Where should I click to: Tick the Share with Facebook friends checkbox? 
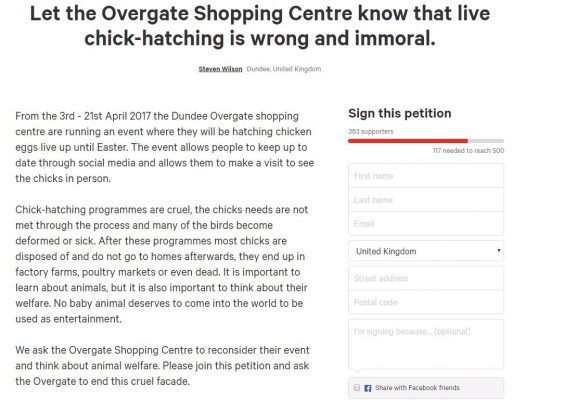[x=356, y=388]
